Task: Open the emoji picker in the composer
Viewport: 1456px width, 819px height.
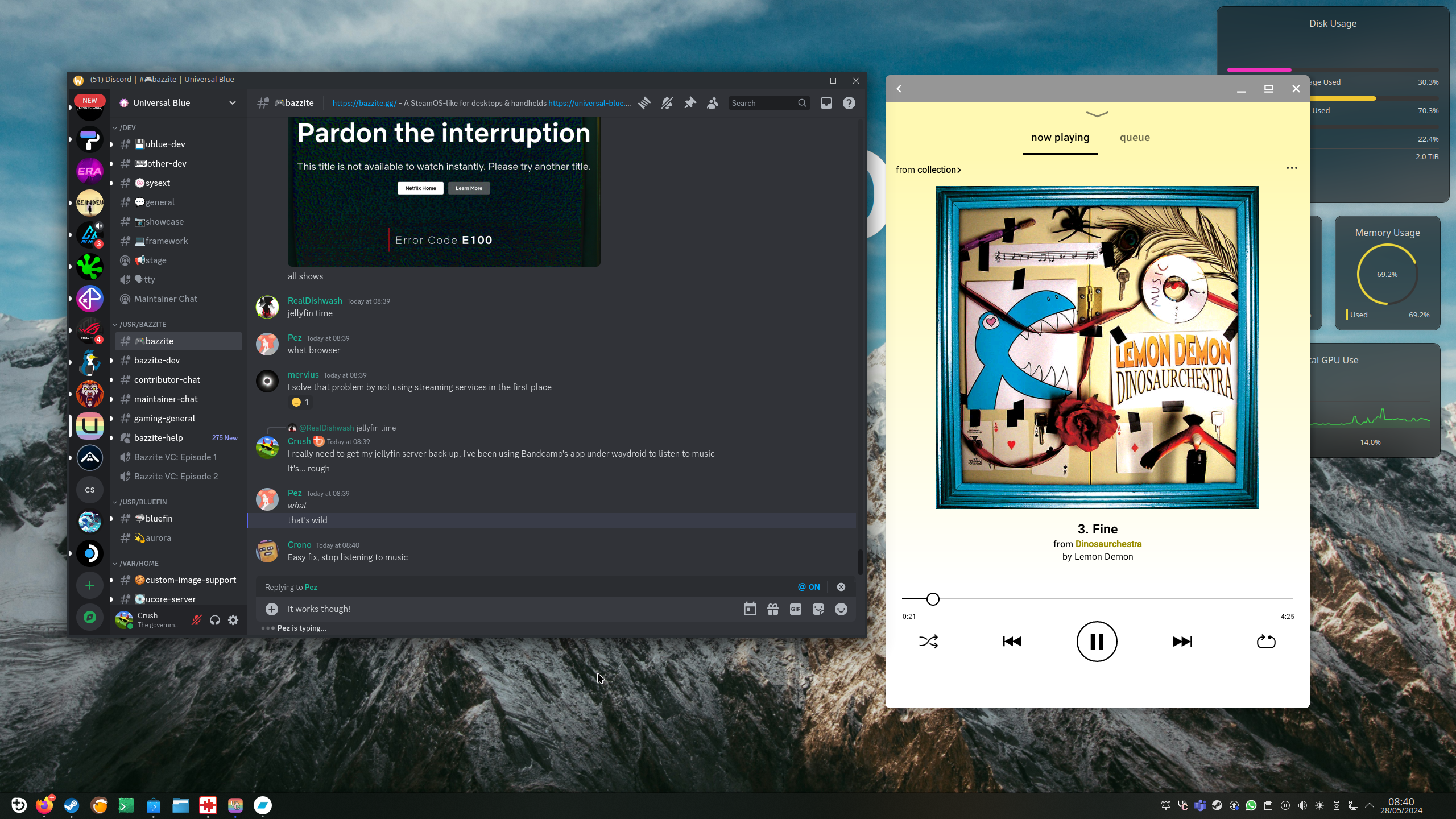Action: click(842, 609)
